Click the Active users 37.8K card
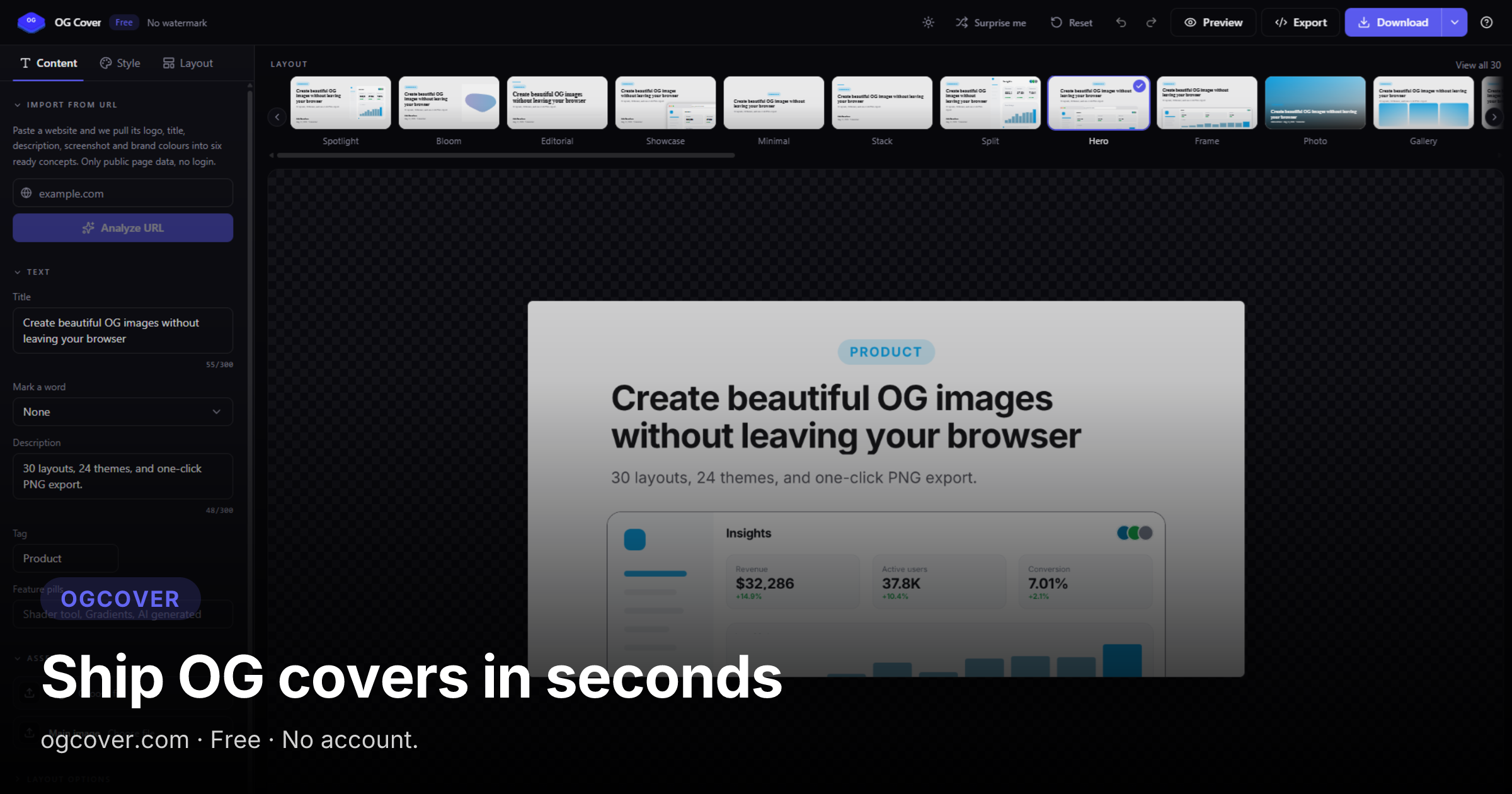 (x=939, y=582)
